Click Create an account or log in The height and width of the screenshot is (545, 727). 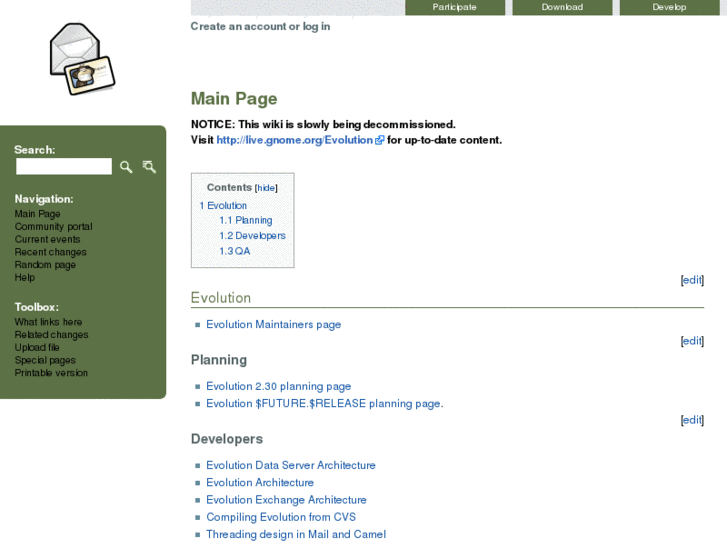pyautogui.click(x=260, y=26)
